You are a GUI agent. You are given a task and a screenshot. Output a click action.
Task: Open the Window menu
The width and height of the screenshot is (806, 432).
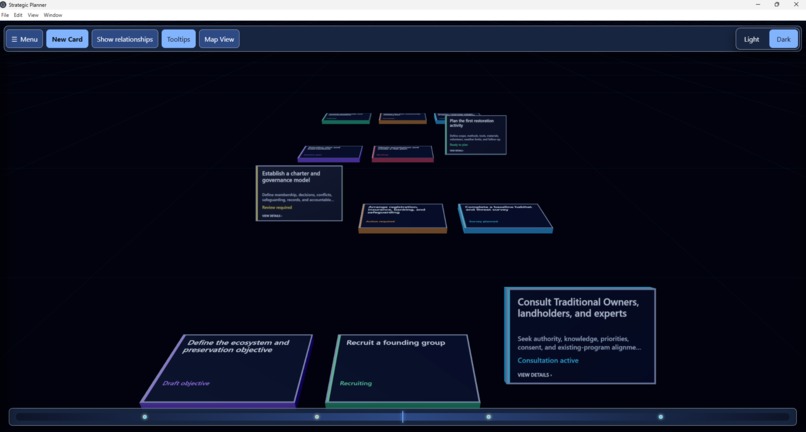coord(53,15)
